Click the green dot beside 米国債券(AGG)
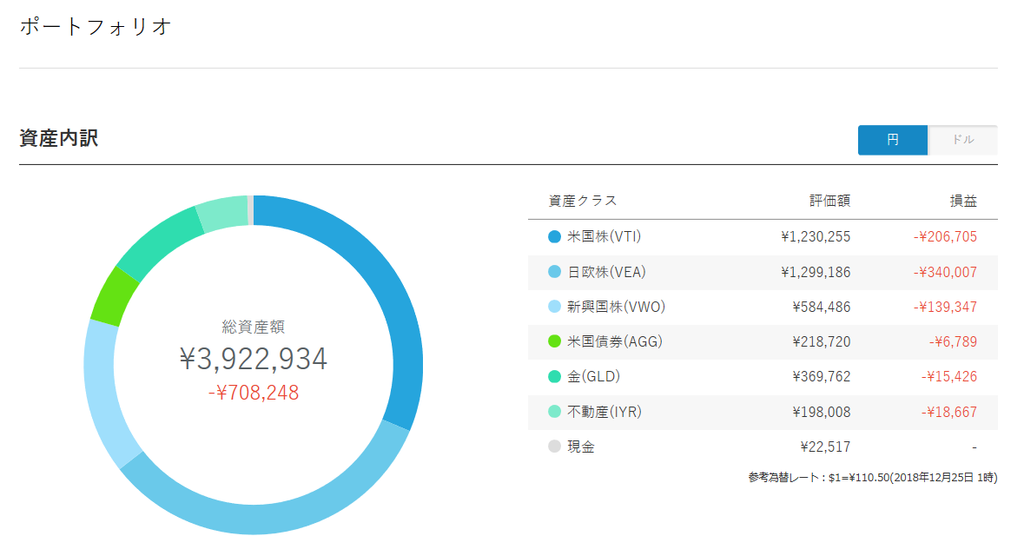The height and width of the screenshot is (536, 1024). point(554,341)
